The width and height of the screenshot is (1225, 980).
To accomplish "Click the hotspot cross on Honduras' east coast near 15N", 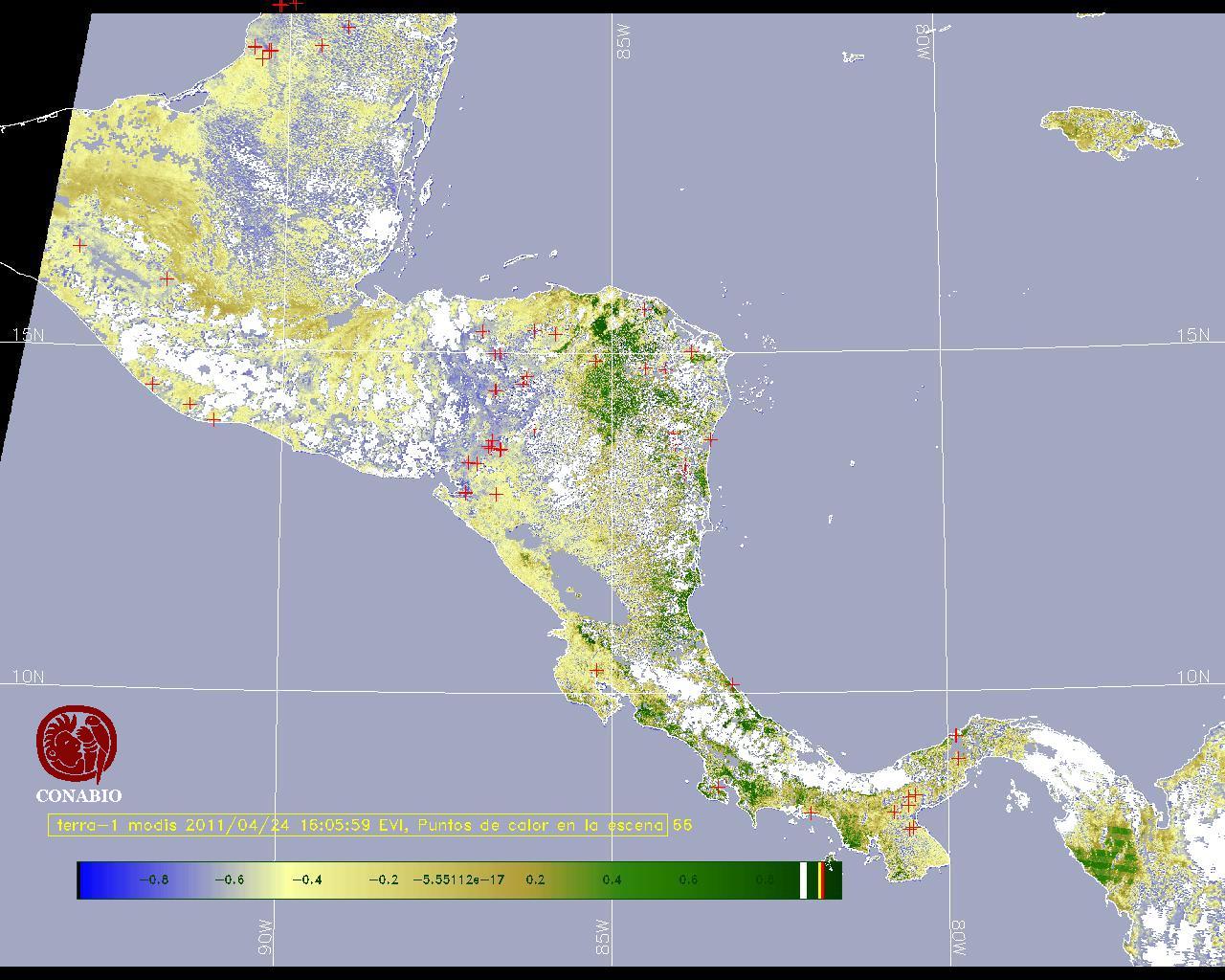I will (691, 352).
